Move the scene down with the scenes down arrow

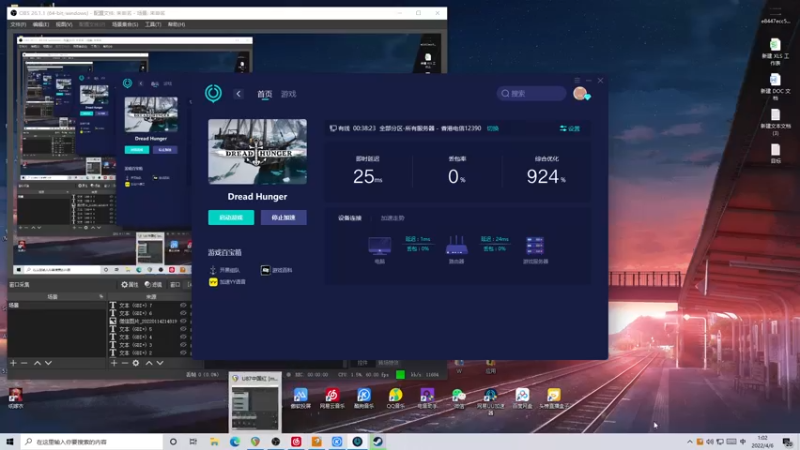coord(48,363)
